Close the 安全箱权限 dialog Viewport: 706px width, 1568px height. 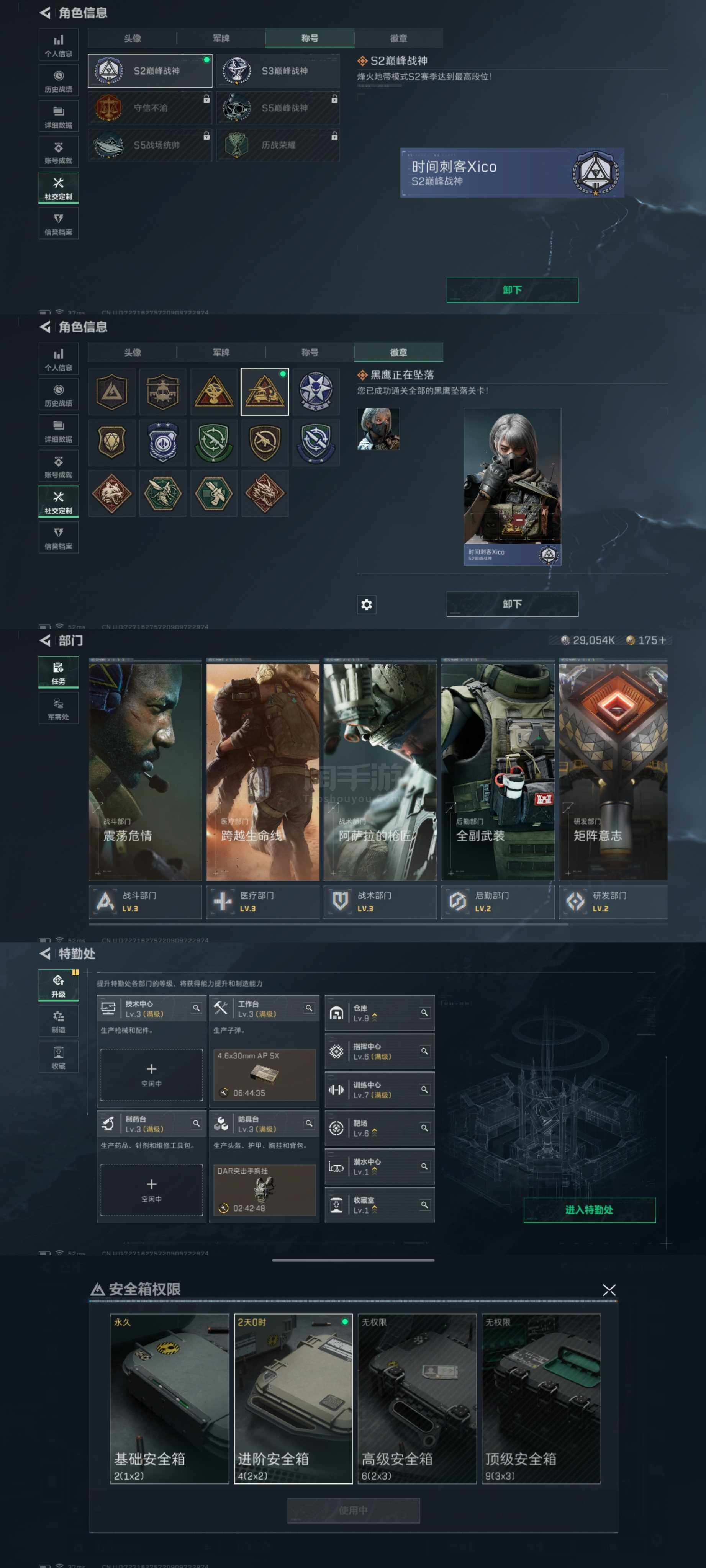pos(609,1290)
